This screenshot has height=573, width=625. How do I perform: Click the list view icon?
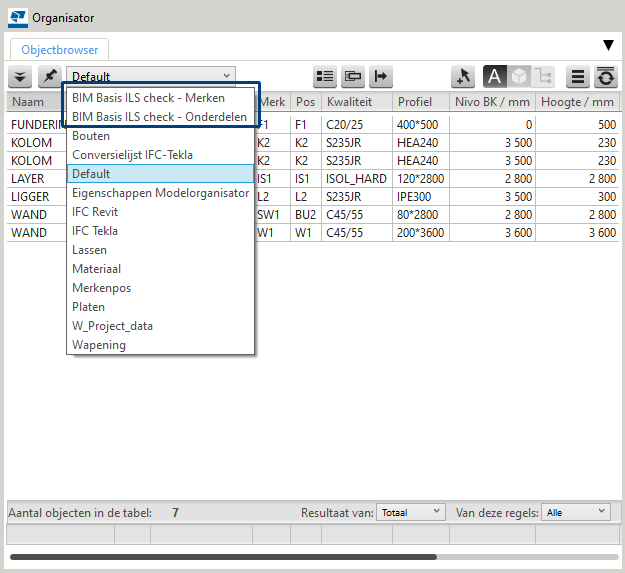point(325,76)
